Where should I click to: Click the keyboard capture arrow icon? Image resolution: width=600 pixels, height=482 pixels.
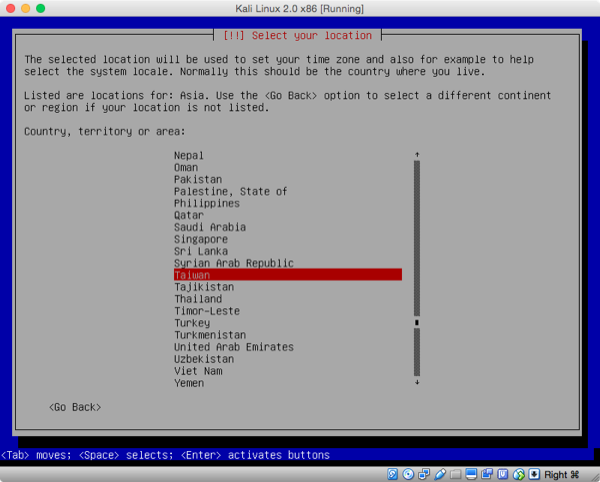534,474
